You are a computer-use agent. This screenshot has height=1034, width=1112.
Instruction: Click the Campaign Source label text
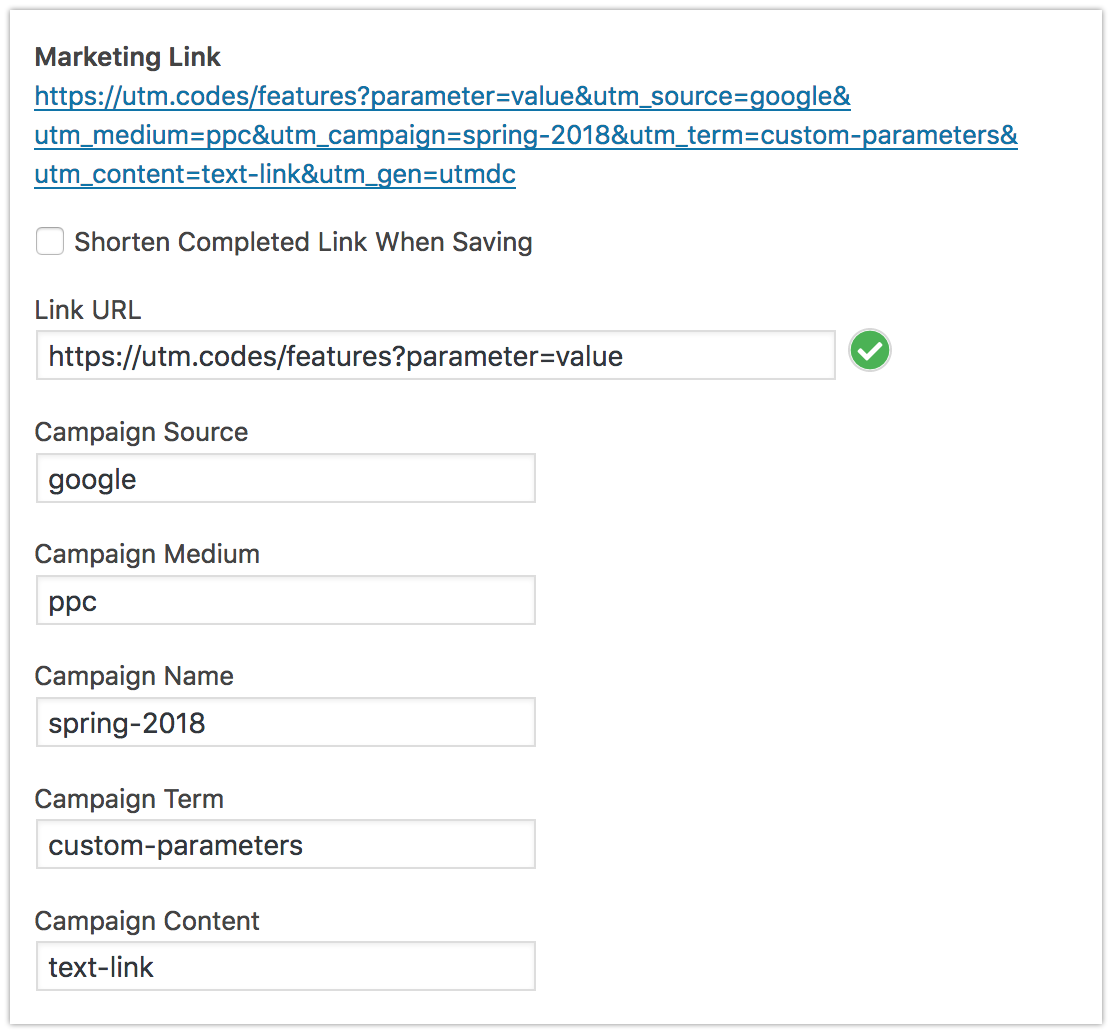pyautogui.click(x=141, y=432)
